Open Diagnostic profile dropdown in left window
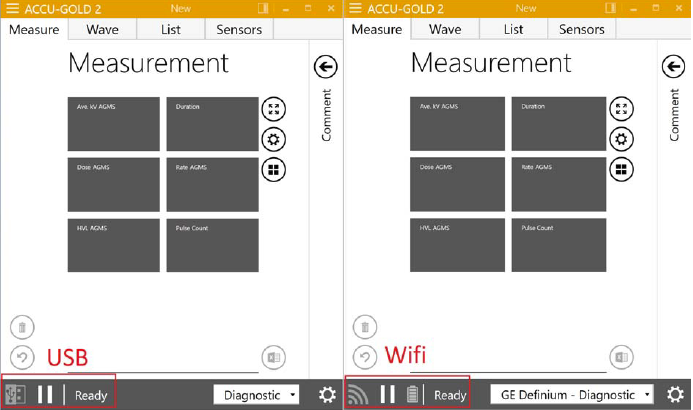The height and width of the screenshot is (410, 693). point(256,395)
